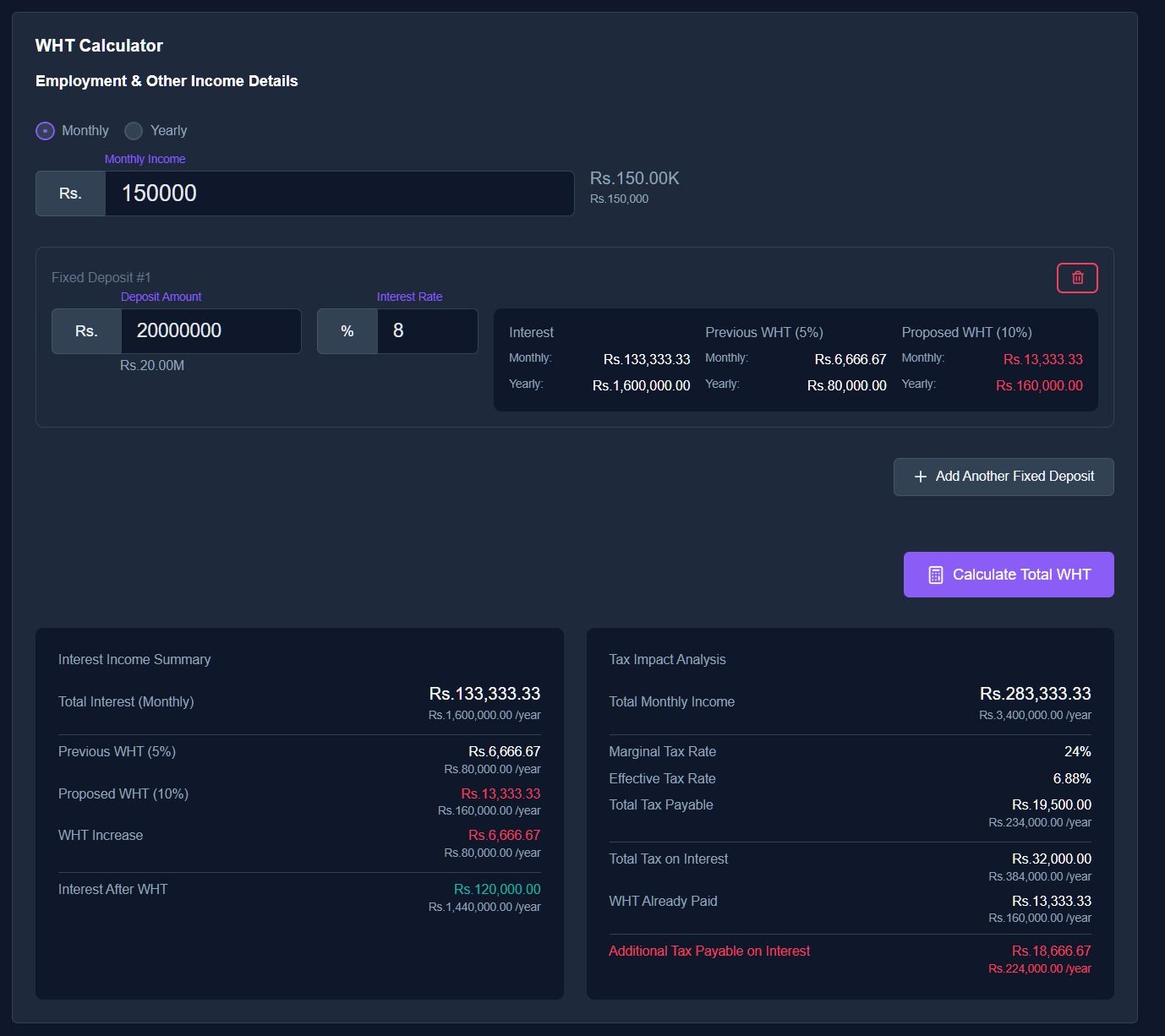This screenshot has width=1165, height=1036.
Task: Click the 'Total Interest (Monthly)' label
Action: coord(126,702)
